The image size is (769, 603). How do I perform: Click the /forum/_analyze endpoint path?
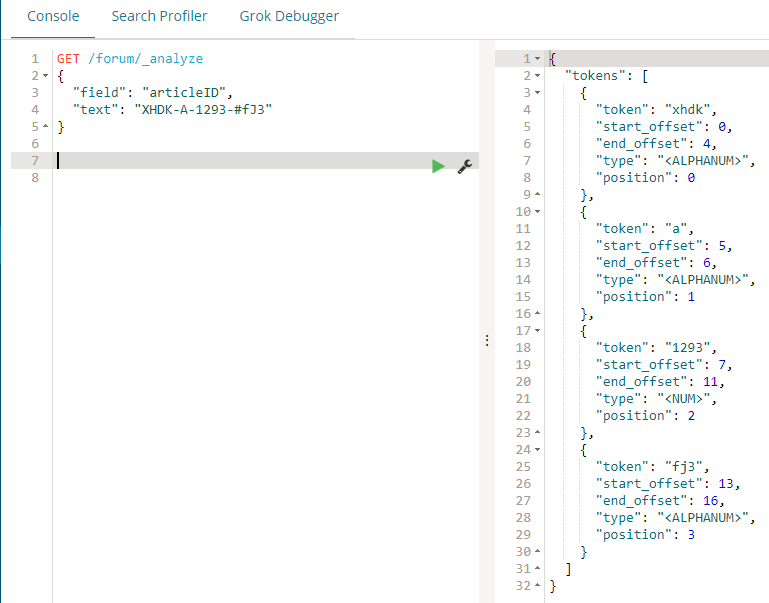tap(146, 59)
